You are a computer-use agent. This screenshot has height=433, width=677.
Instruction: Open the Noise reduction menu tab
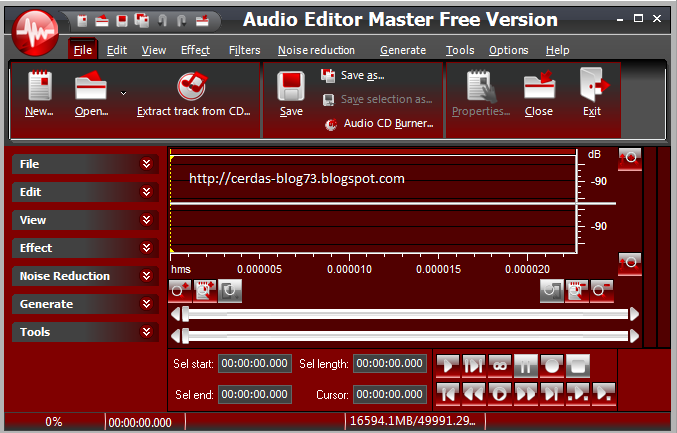[316, 50]
